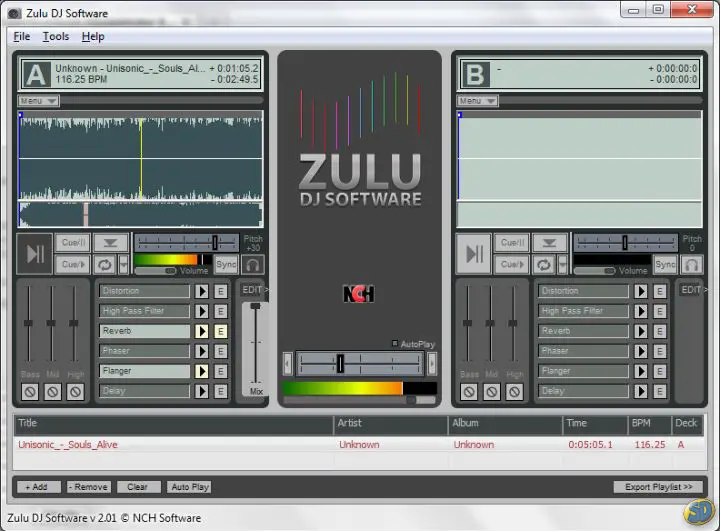
Task: Kill Bass band on Deck A
Action: pos(30,392)
